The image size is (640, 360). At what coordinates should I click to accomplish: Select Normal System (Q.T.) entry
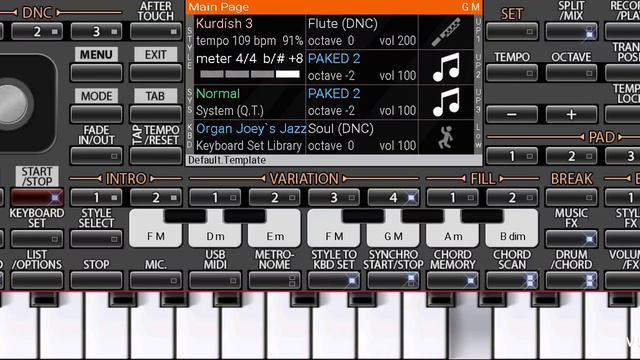click(x=250, y=102)
